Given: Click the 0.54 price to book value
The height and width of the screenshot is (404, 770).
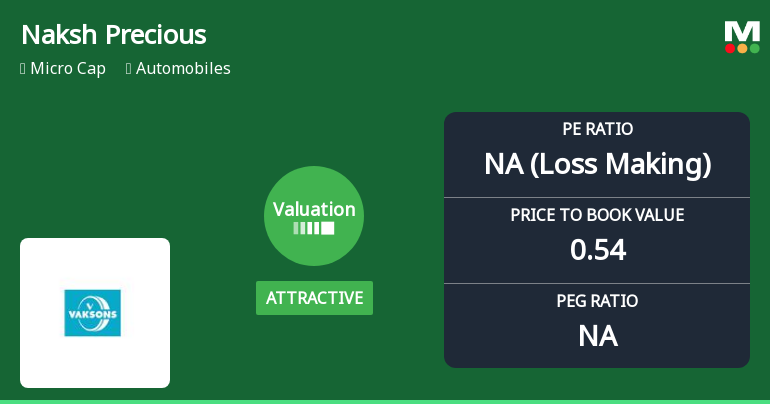Looking at the screenshot, I should pos(597,250).
